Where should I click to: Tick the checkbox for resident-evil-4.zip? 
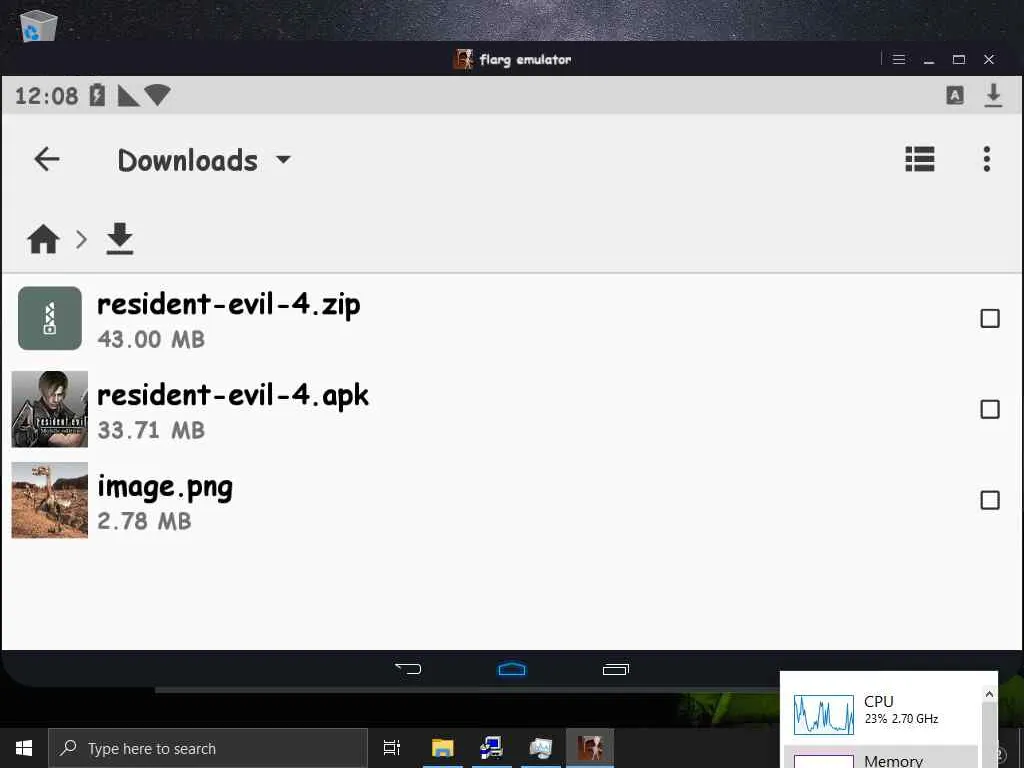coord(990,318)
